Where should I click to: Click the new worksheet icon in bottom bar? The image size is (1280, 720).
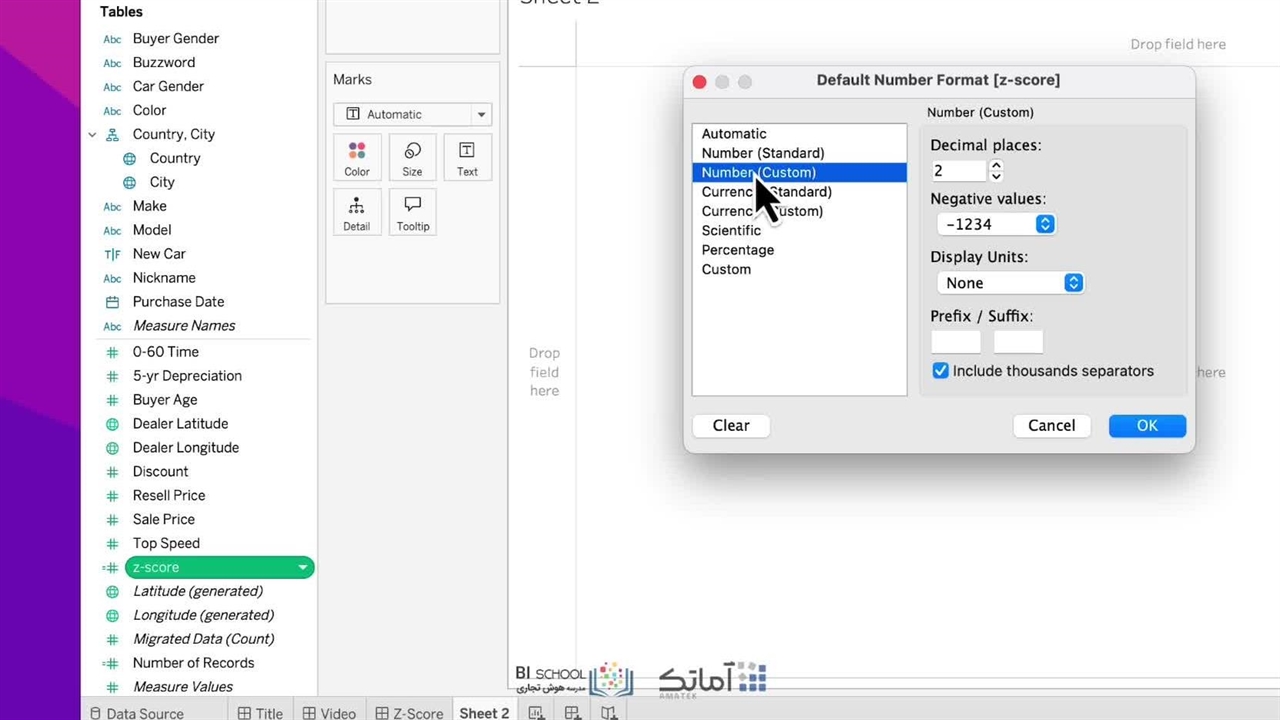coord(537,713)
